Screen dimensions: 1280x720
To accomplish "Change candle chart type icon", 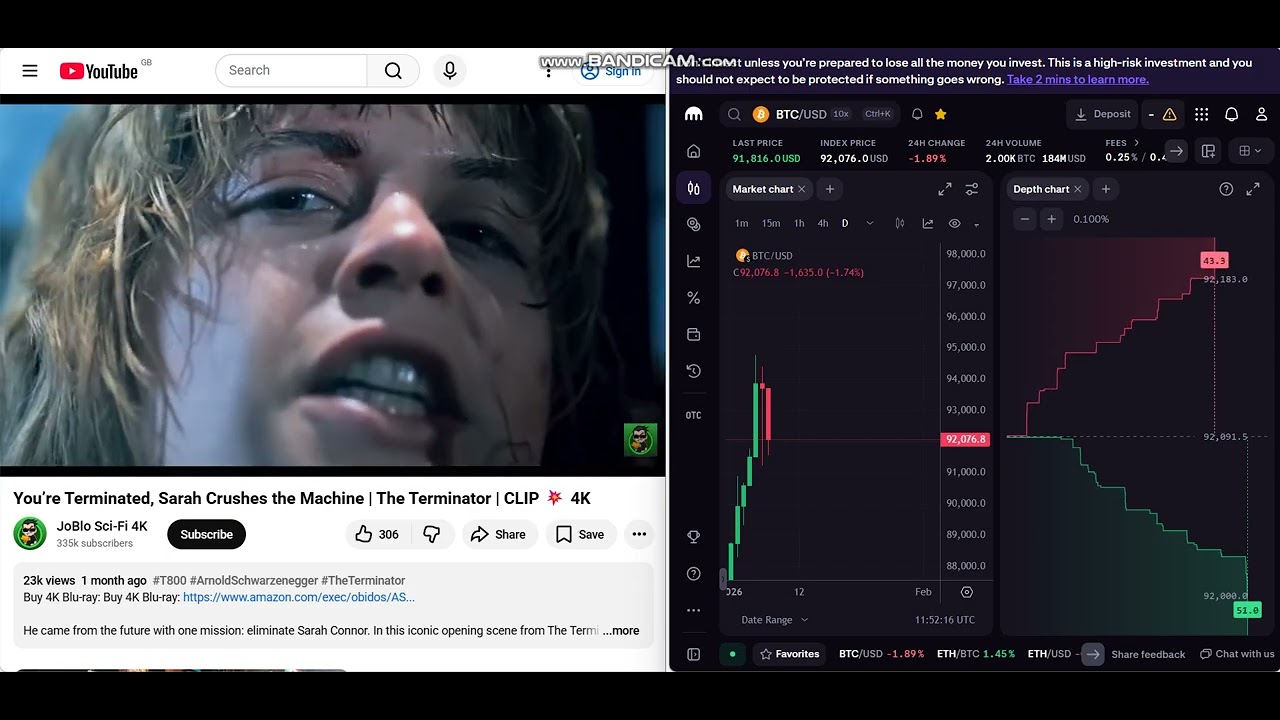I will click(899, 223).
